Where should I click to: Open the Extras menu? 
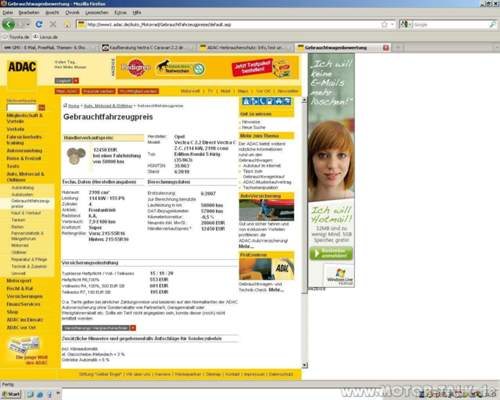pos(120,12)
